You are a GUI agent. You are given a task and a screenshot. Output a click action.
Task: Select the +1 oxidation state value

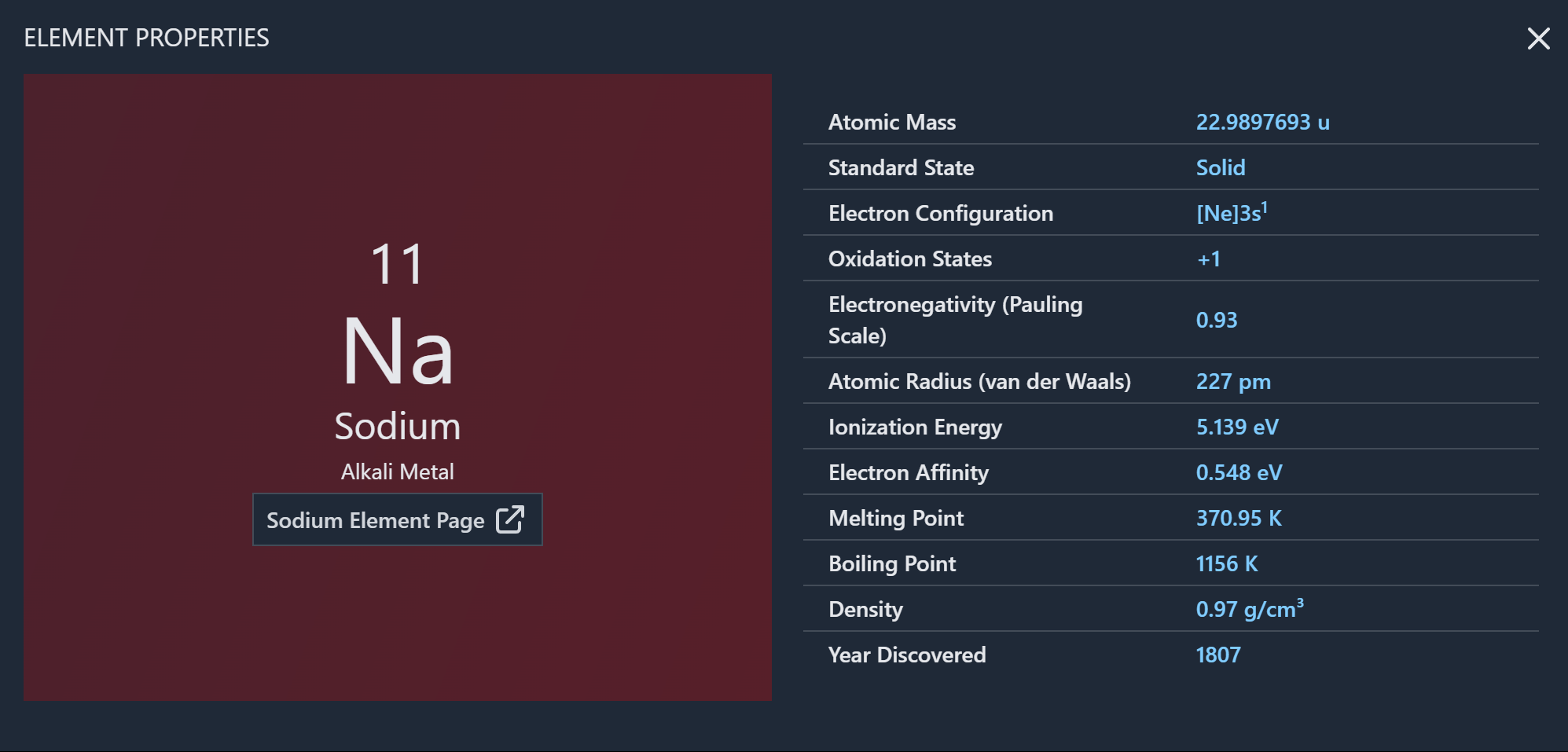pyautogui.click(x=1208, y=259)
